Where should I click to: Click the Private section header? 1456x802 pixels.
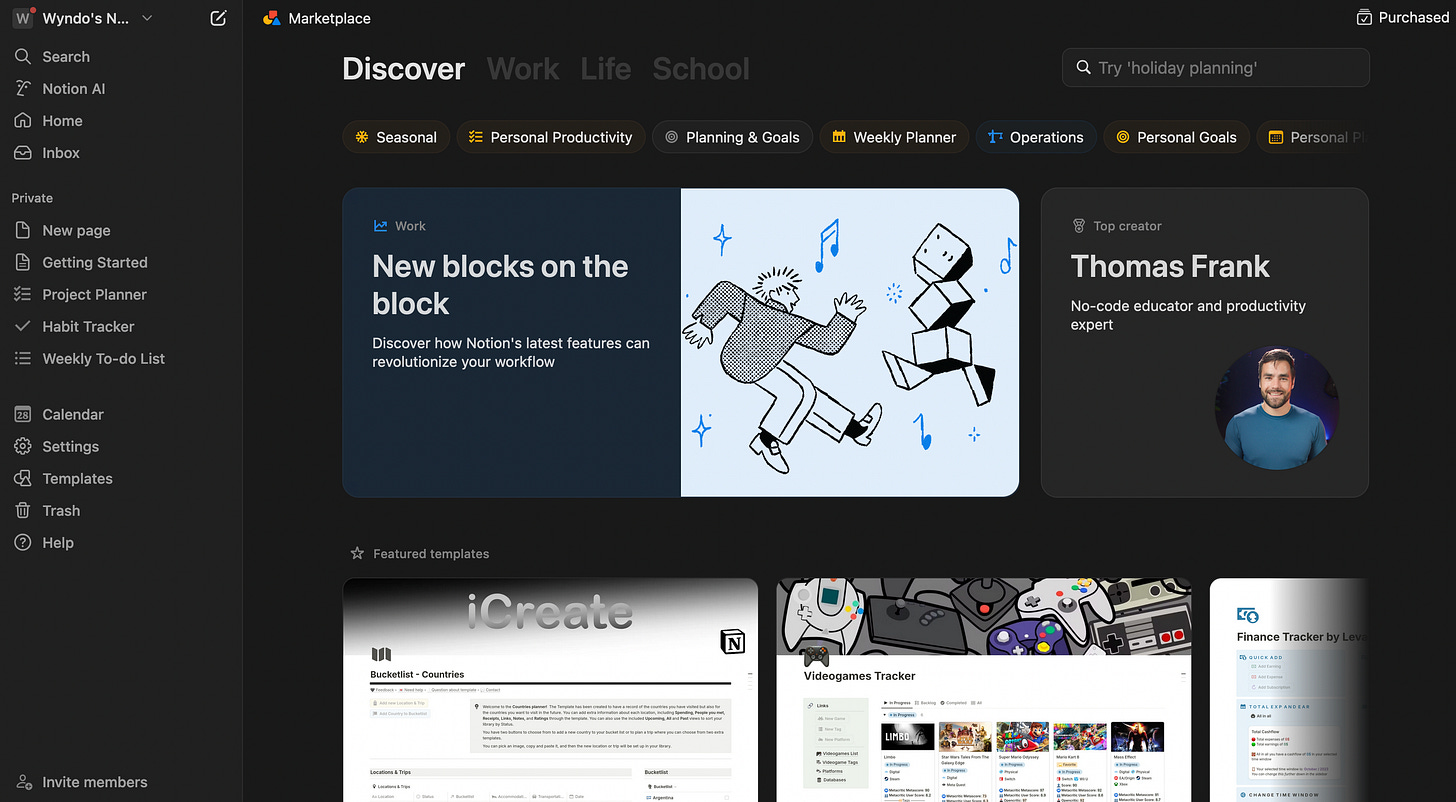(x=32, y=198)
